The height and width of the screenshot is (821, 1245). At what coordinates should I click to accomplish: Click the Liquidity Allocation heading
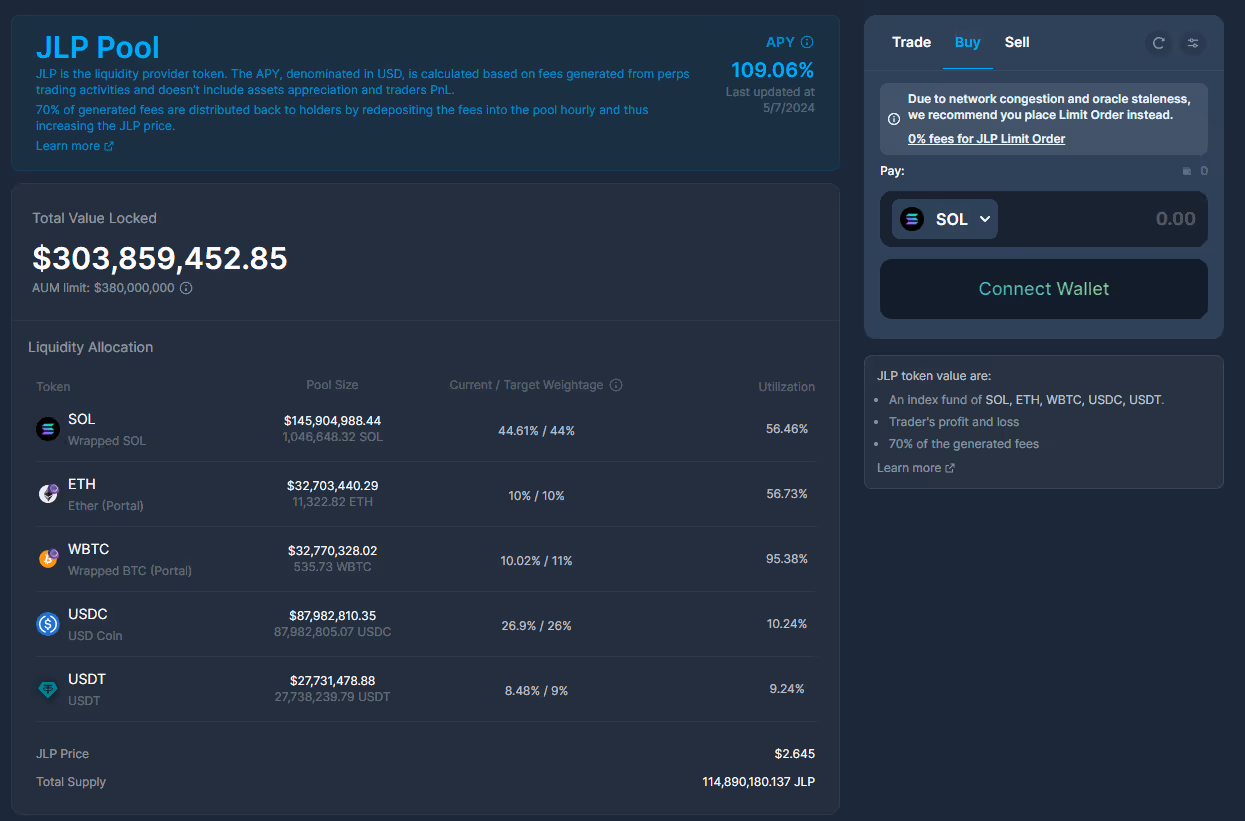coord(91,347)
